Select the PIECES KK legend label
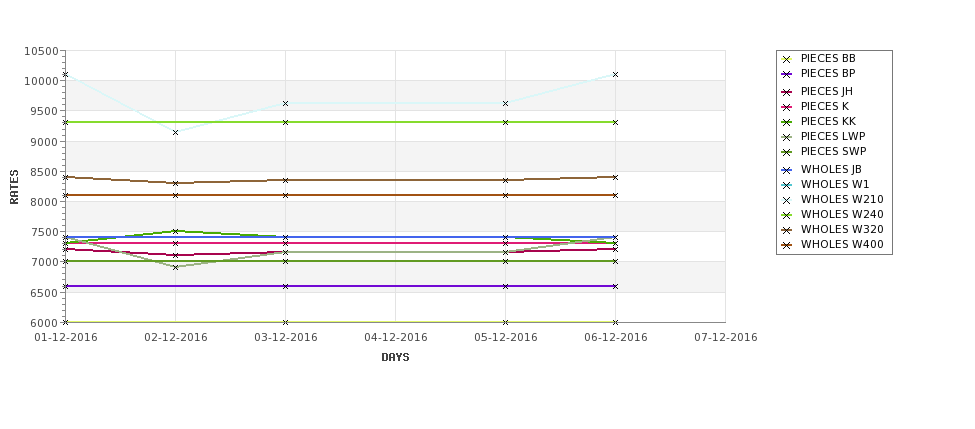The width and height of the screenshot is (975, 429). tap(828, 121)
